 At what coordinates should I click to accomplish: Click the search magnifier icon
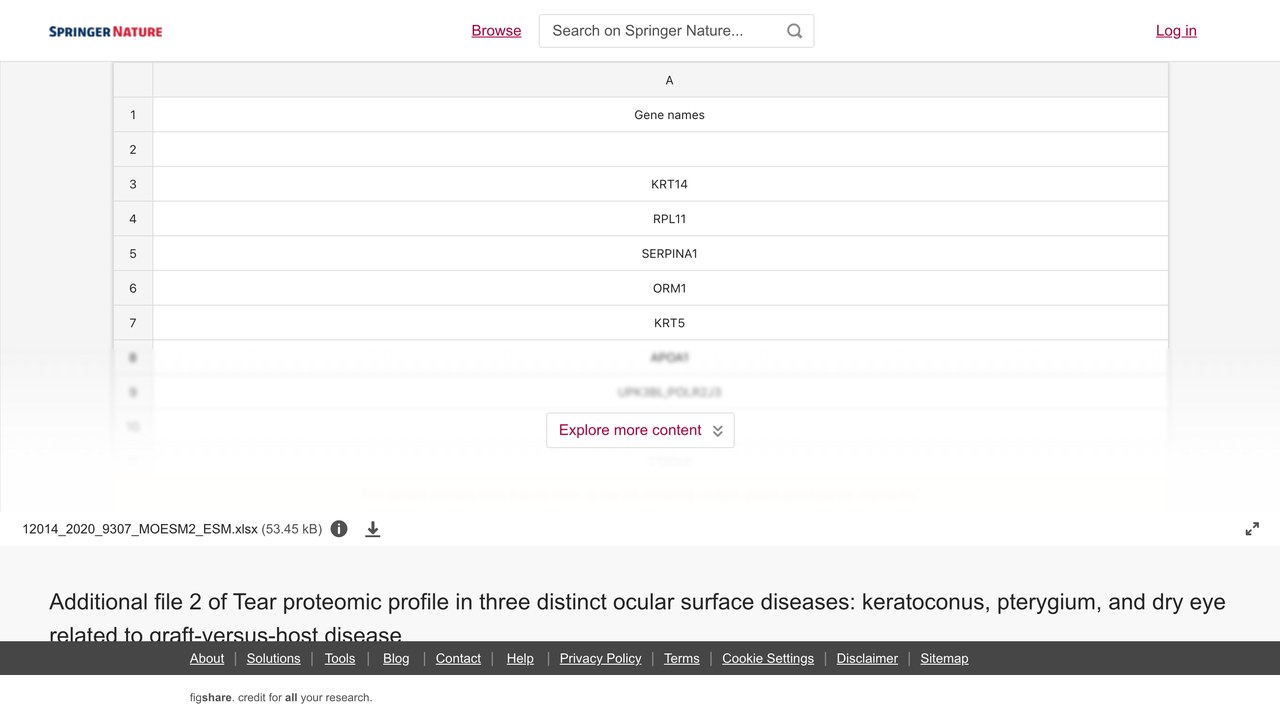(x=794, y=31)
